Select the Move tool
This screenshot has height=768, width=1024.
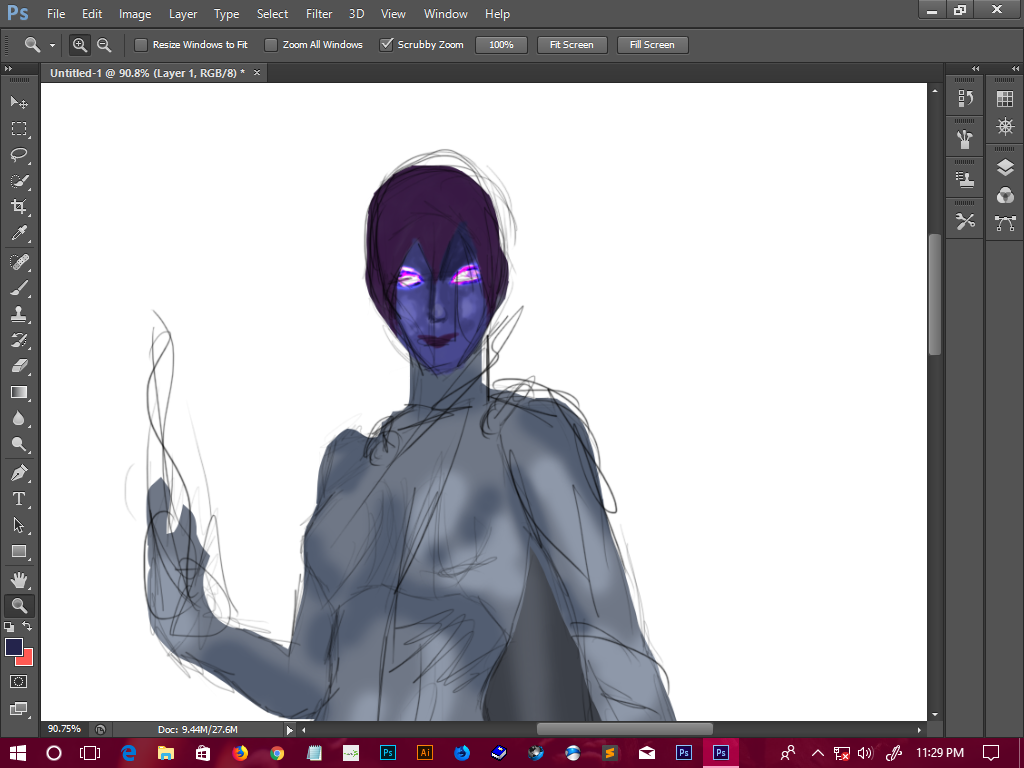[19, 102]
